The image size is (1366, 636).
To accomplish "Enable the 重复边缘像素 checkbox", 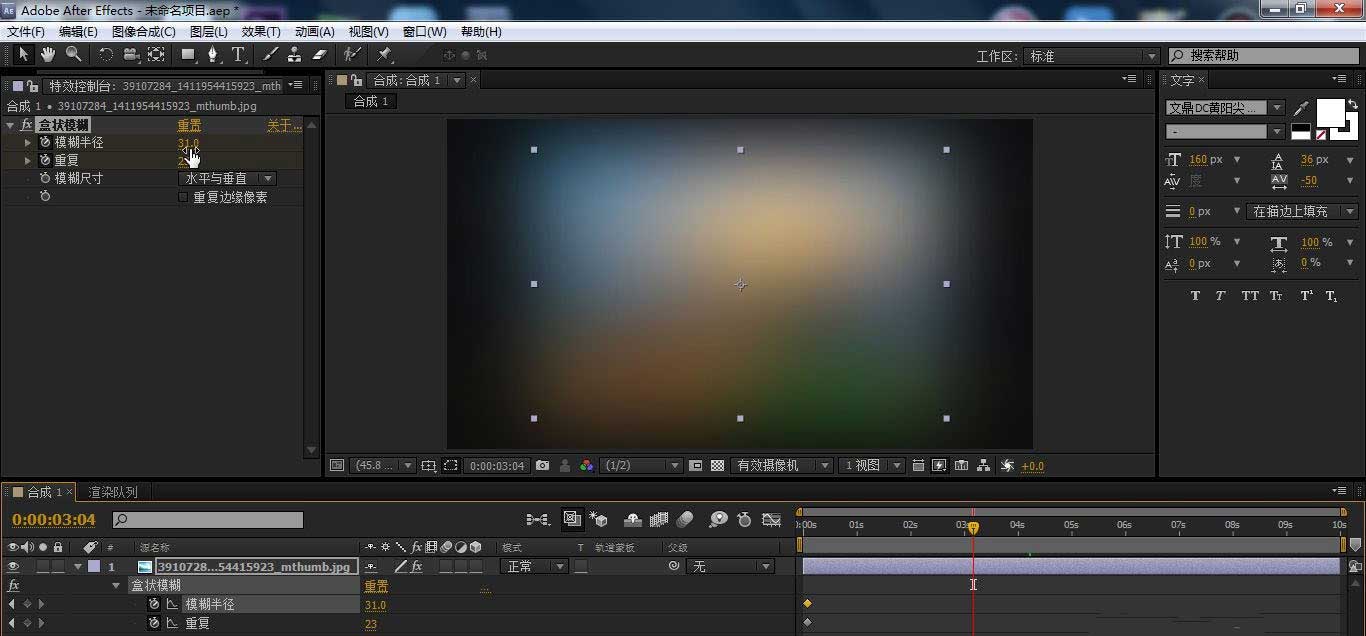I will pos(183,198).
